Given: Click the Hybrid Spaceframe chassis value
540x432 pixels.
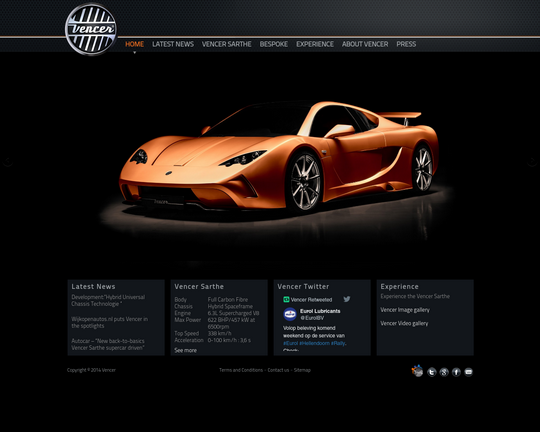Looking at the screenshot, I should (230, 306).
